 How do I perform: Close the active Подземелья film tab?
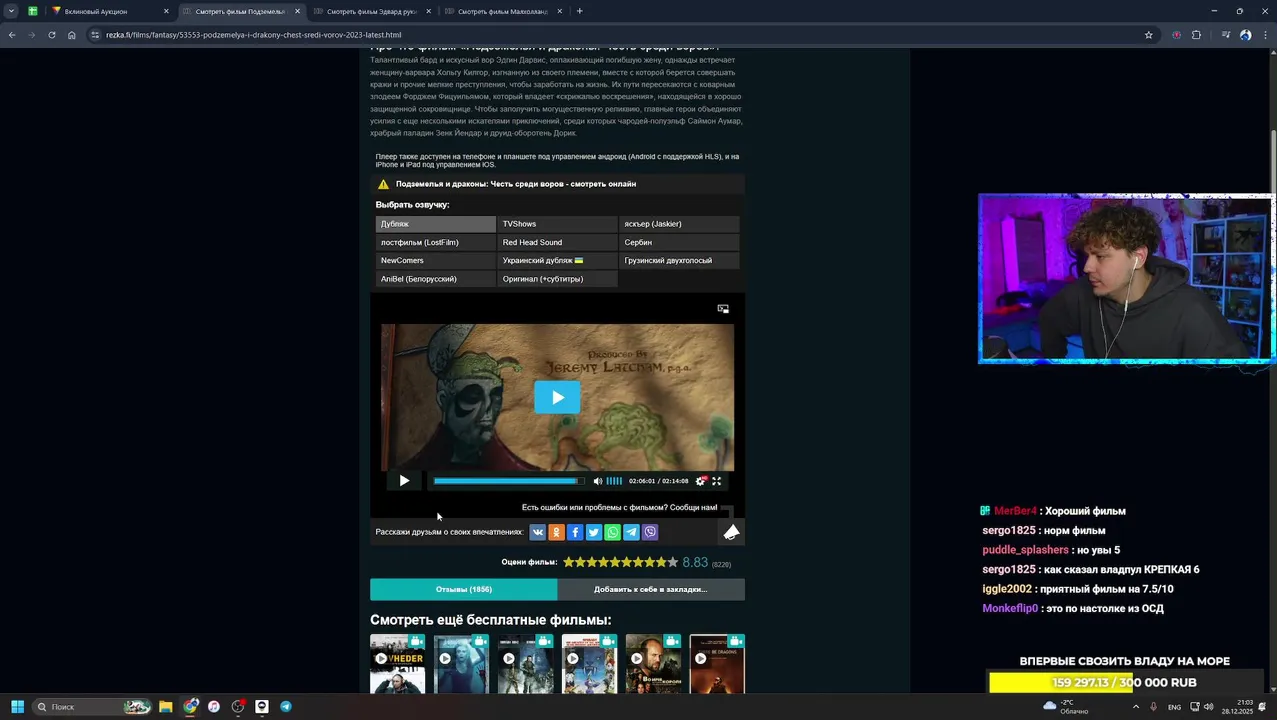click(x=297, y=11)
